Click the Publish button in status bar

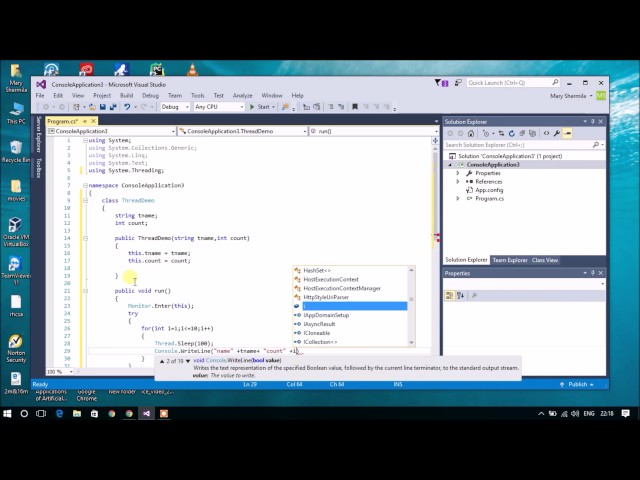pos(577,384)
